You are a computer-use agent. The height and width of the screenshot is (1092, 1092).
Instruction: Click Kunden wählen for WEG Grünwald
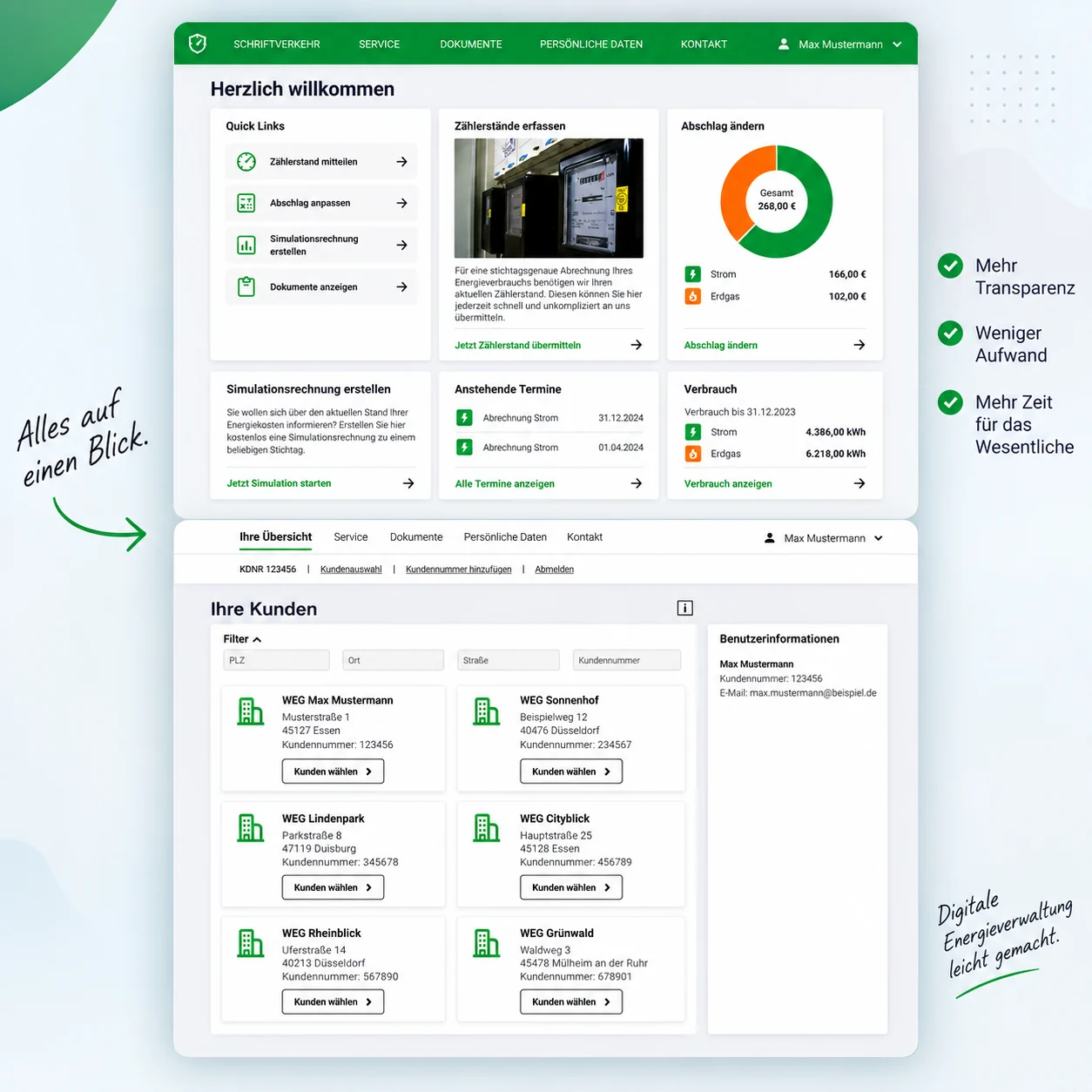click(x=571, y=1002)
